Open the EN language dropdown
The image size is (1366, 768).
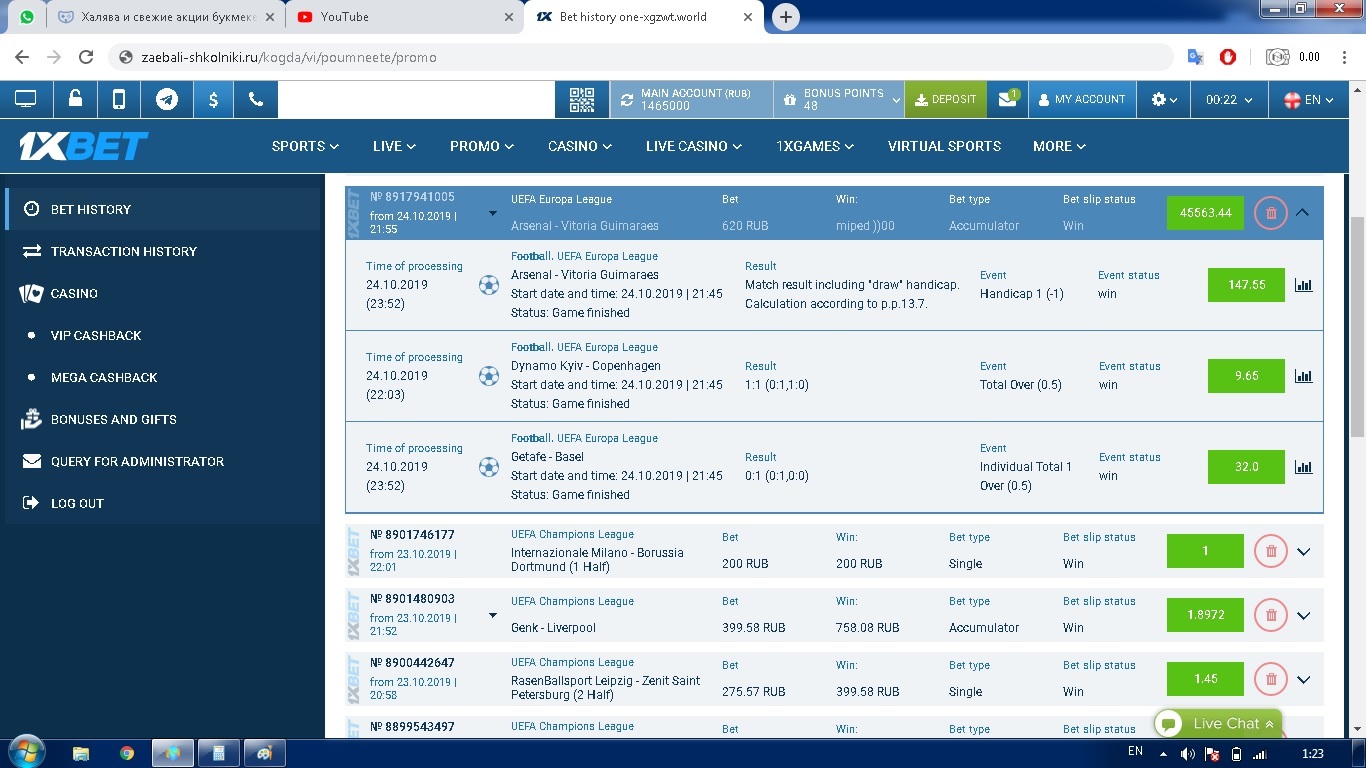click(1310, 99)
